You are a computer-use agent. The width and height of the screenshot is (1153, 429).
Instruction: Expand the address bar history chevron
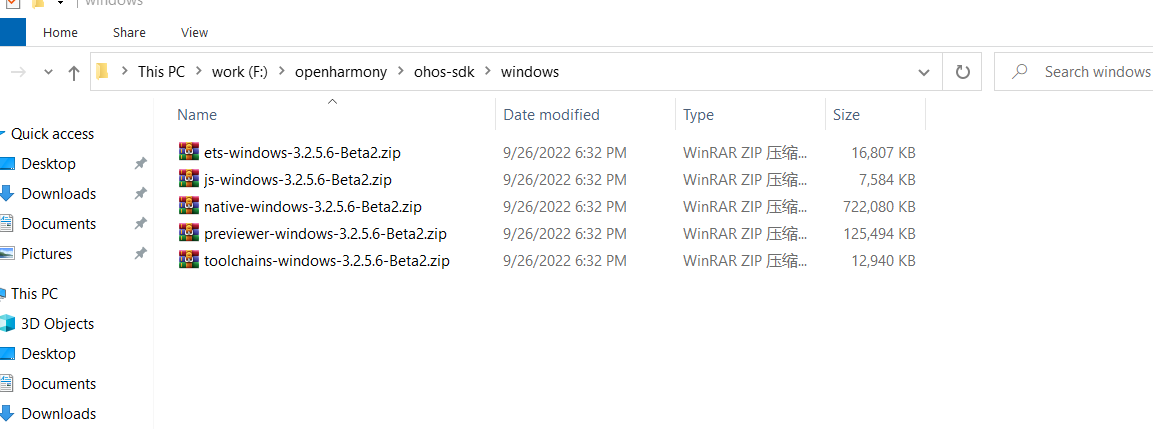tap(924, 72)
